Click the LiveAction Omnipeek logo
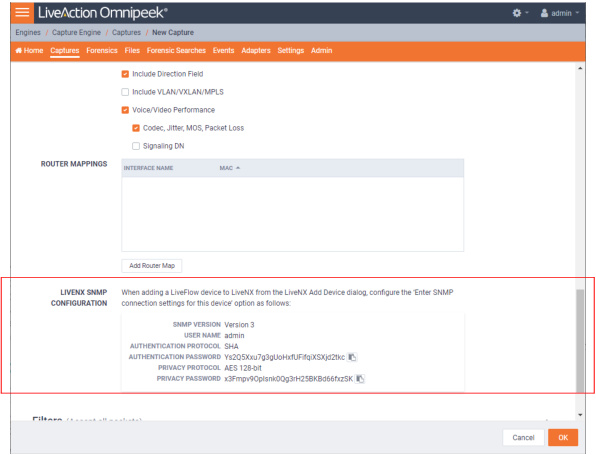The height and width of the screenshot is (455, 596). point(103,13)
